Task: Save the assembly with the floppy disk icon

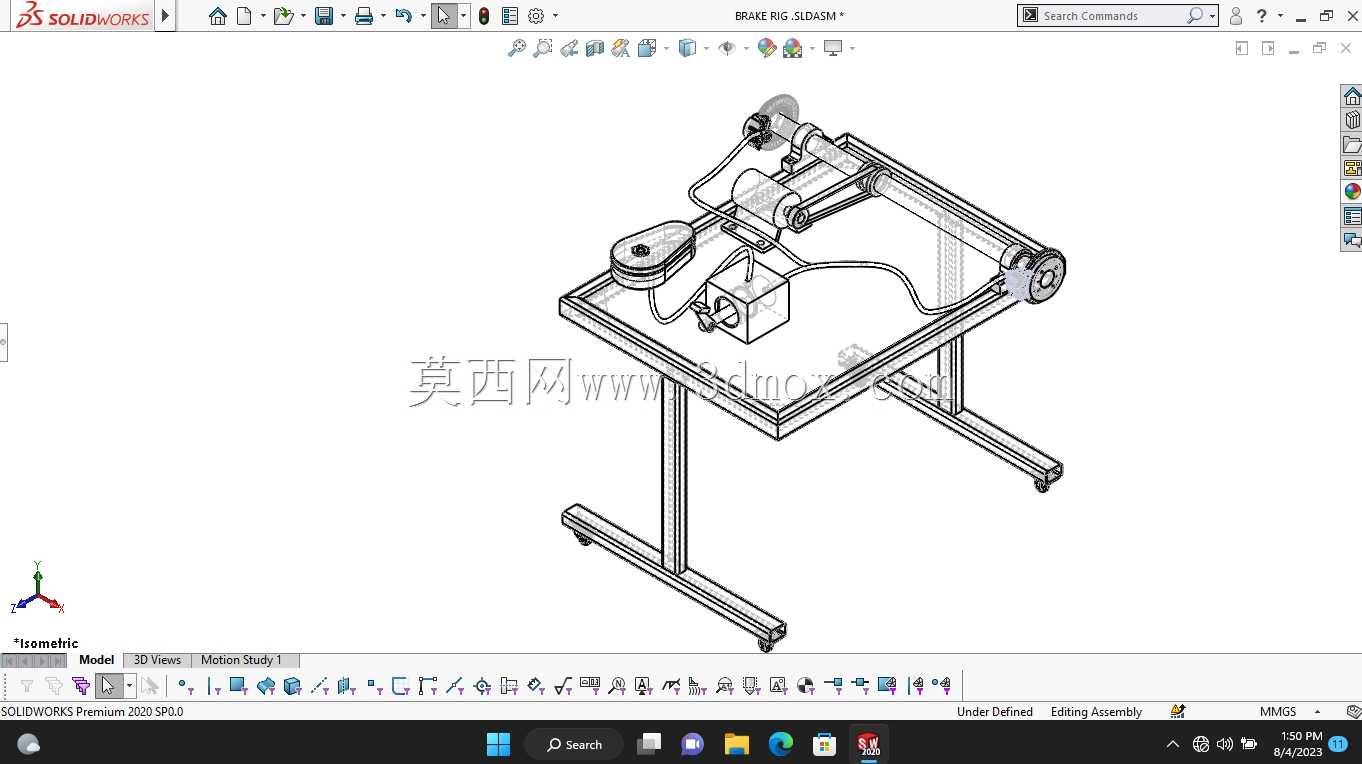Action: [x=323, y=16]
